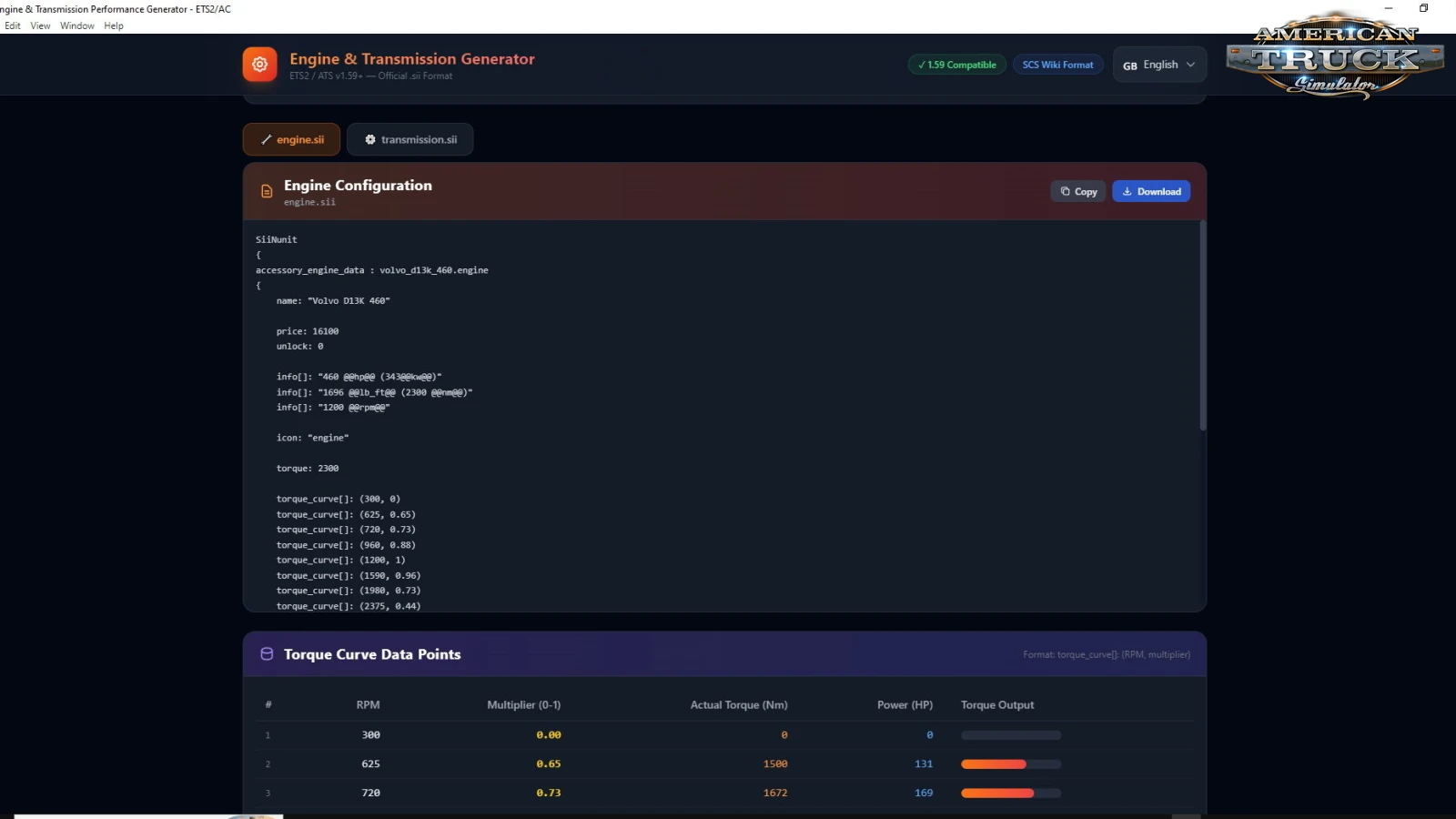Click the 'icon: "engine"' code line

(x=312, y=438)
